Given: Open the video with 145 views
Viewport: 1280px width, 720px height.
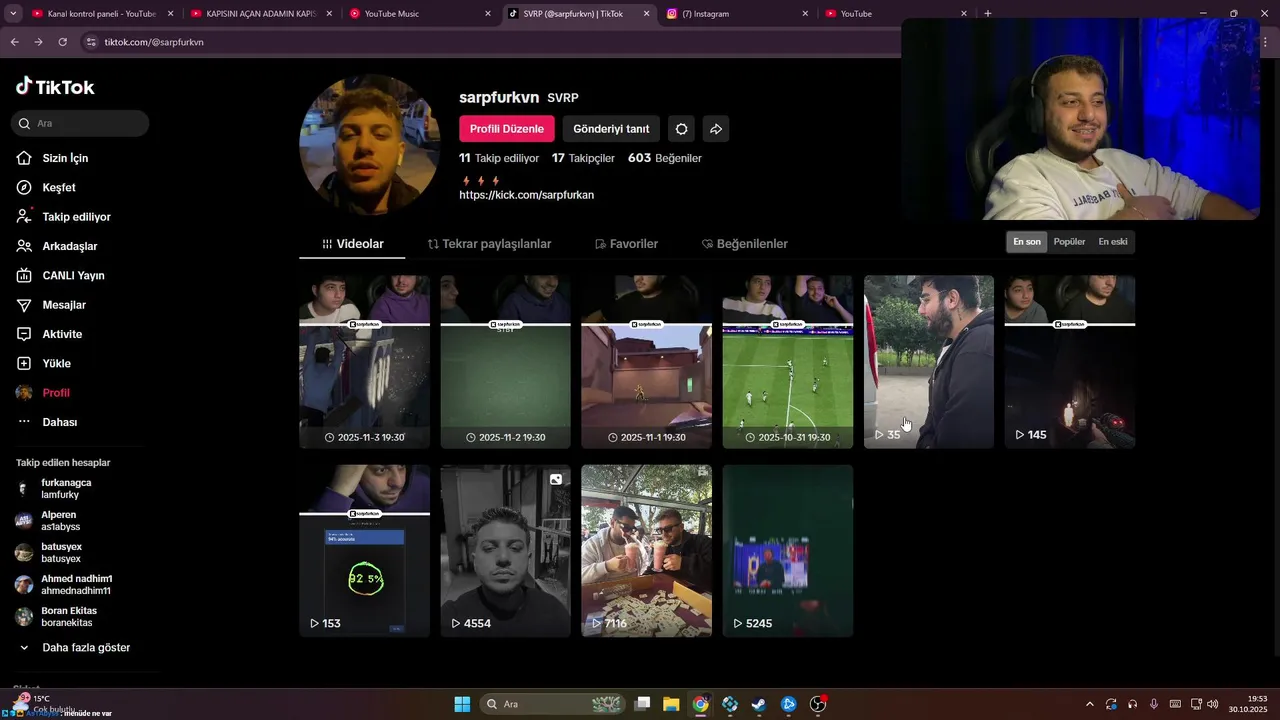Looking at the screenshot, I should pyautogui.click(x=1070, y=362).
